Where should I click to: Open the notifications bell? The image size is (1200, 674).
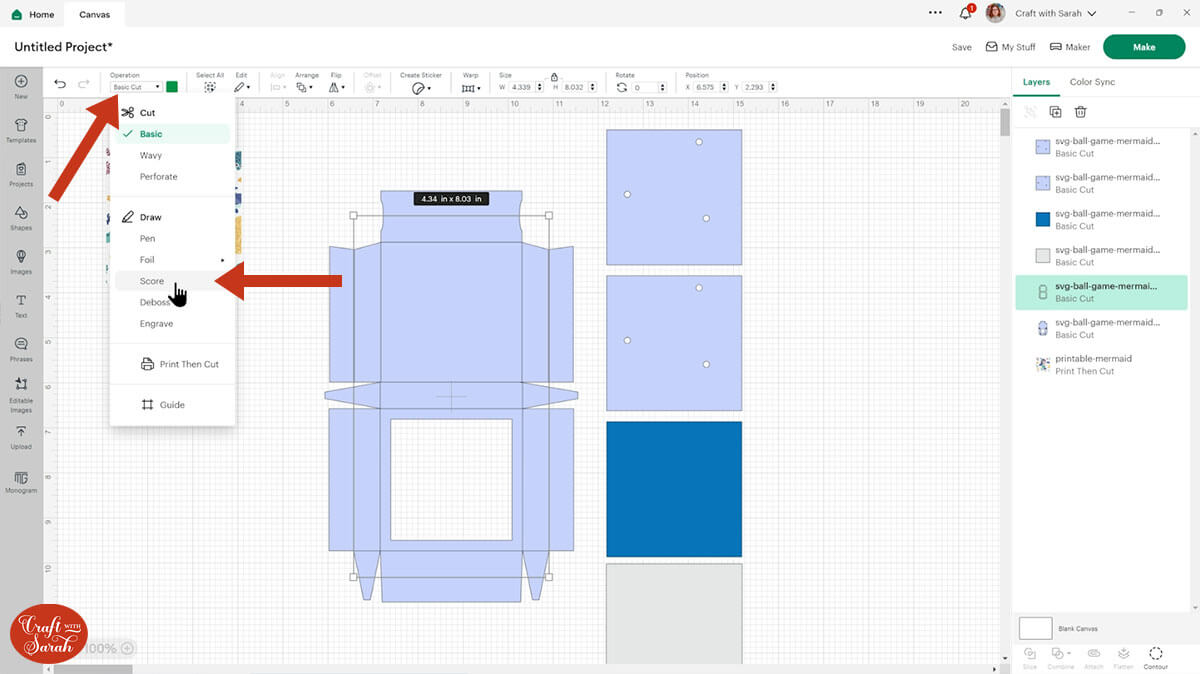tap(965, 14)
